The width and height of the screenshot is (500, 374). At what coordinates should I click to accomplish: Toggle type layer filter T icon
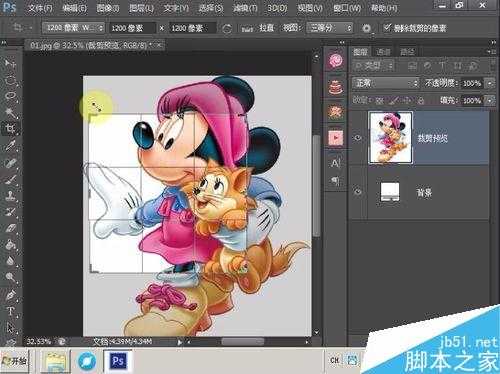click(x=443, y=66)
